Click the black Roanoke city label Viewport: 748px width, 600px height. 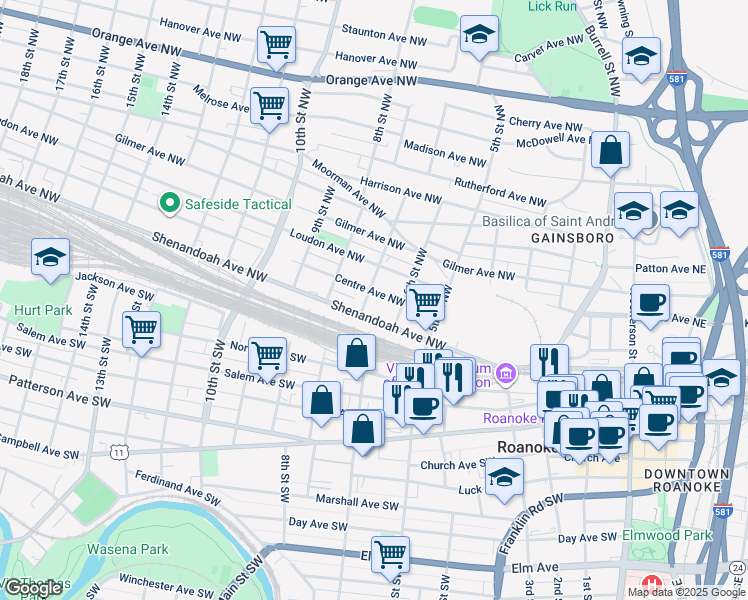coord(526,447)
